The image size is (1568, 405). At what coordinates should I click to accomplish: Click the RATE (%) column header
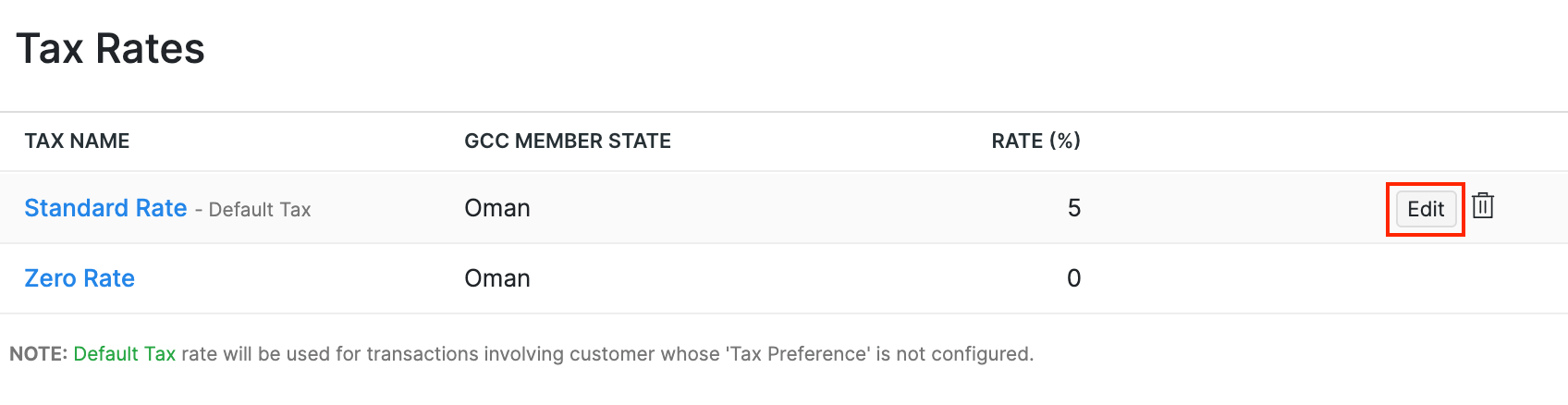[1035, 141]
